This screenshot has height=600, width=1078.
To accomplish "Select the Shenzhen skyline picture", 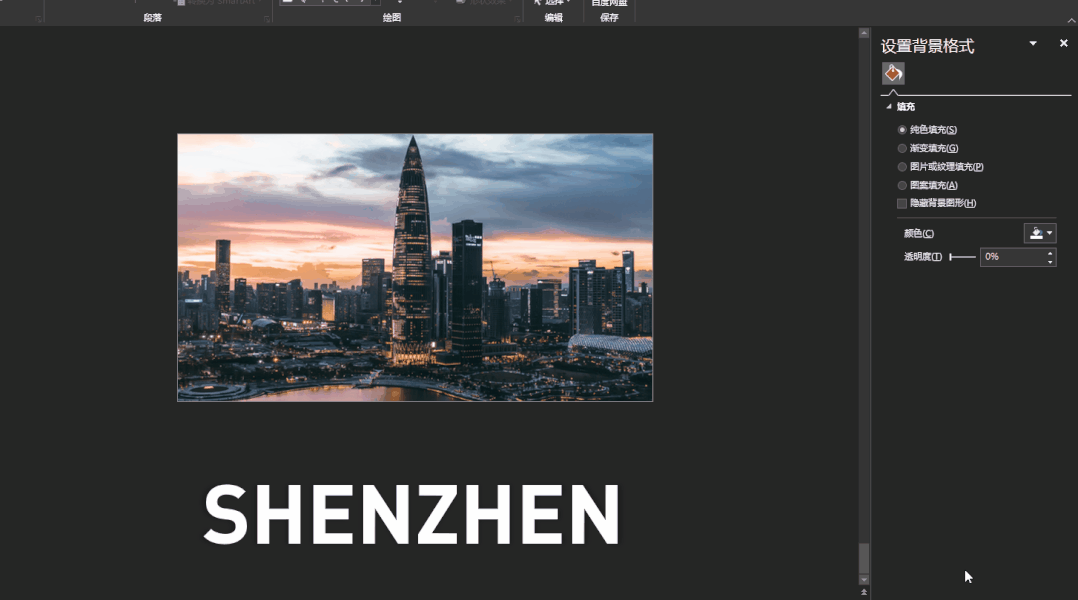I will (x=415, y=267).
